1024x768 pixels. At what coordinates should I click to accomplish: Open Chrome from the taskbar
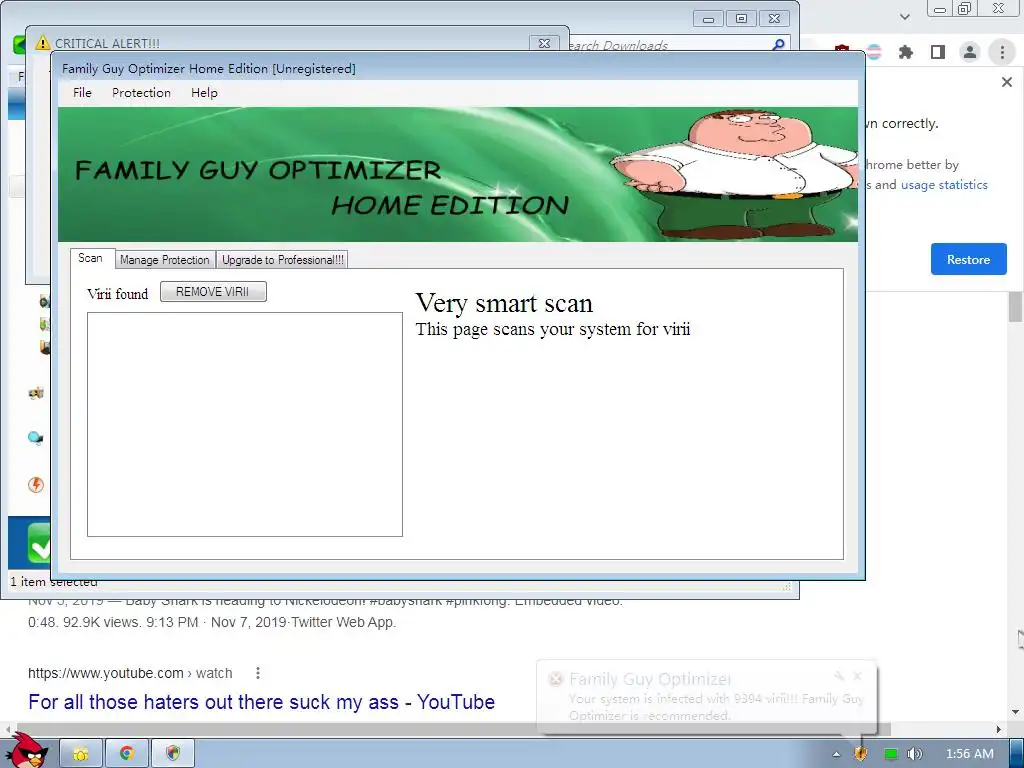[x=127, y=754]
